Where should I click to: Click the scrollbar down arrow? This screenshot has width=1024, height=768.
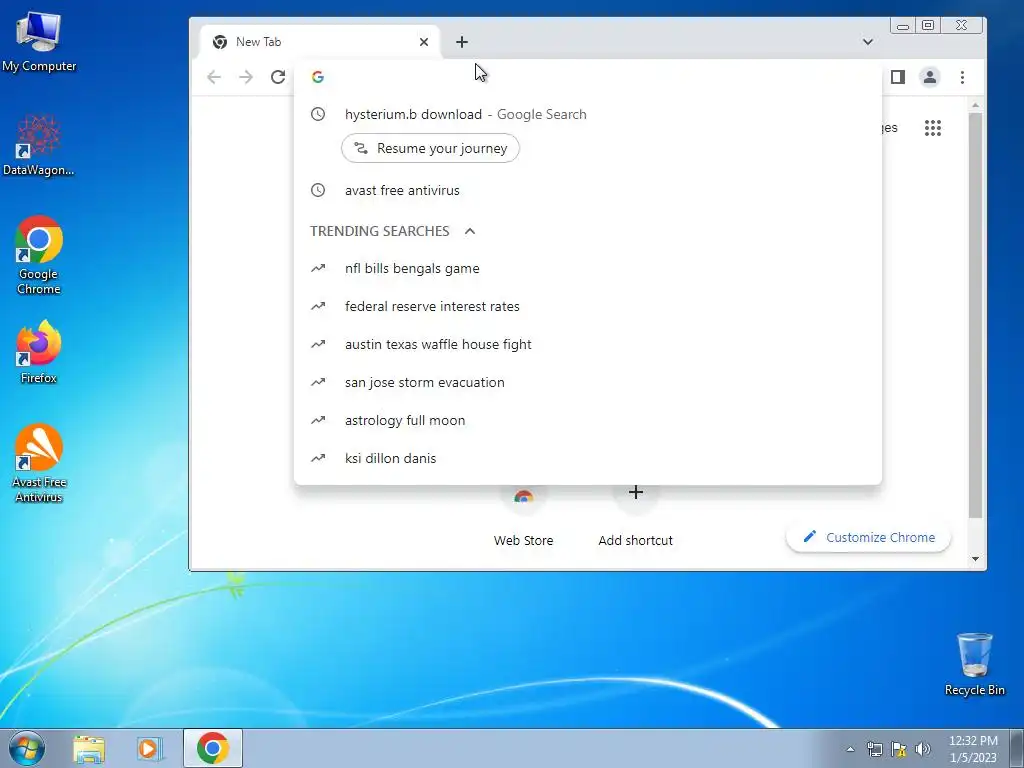tap(975, 559)
